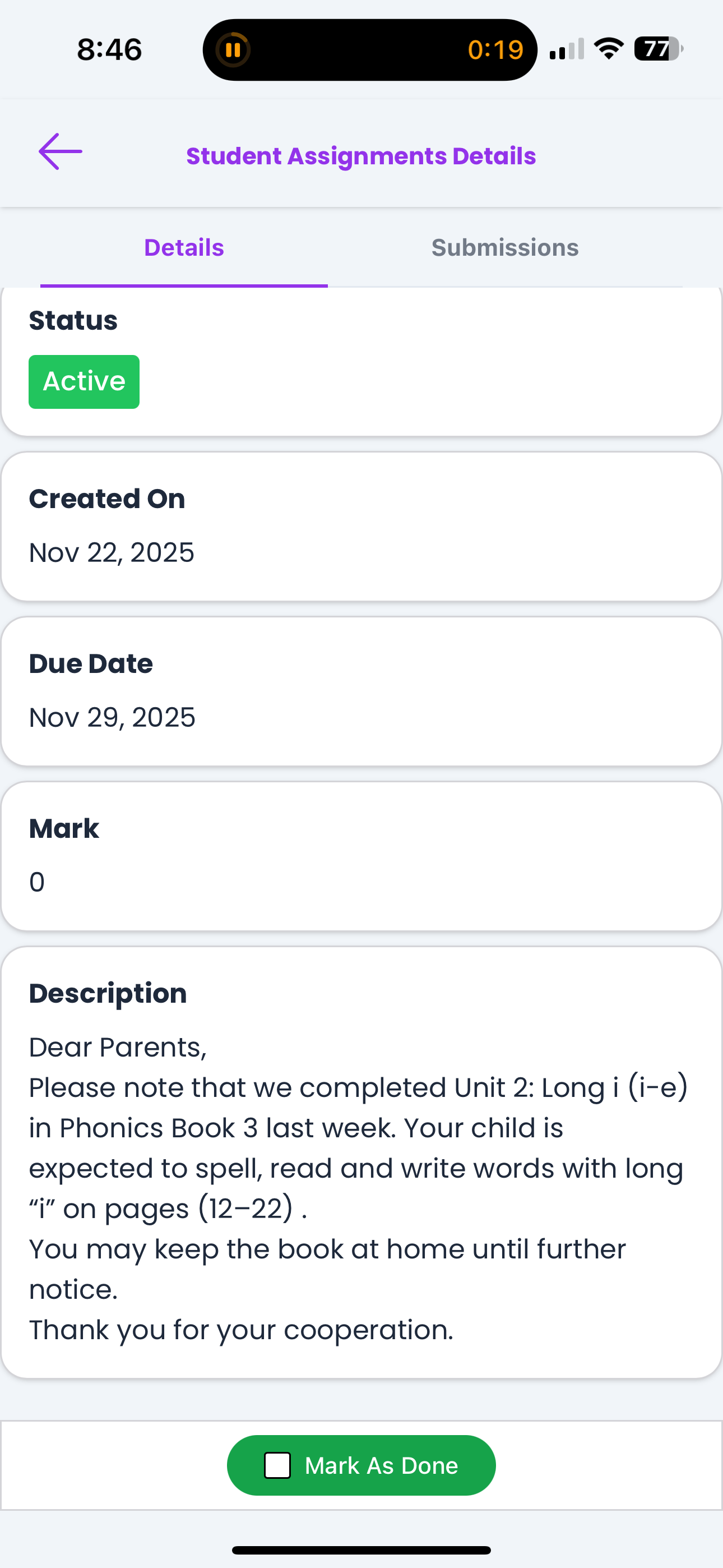
Task: Switch to the Submissions tab
Action: pos(504,248)
